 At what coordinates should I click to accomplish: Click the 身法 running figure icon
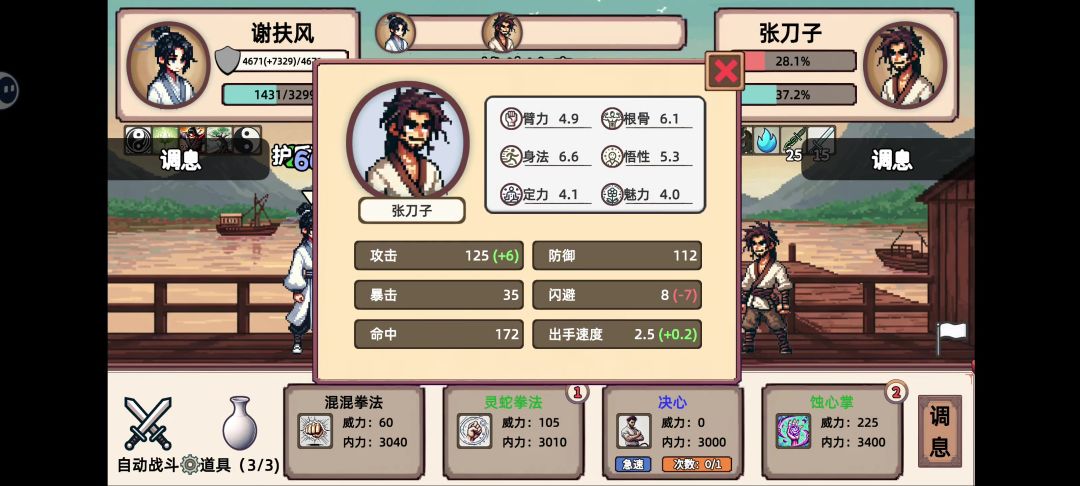pyautogui.click(x=510, y=156)
